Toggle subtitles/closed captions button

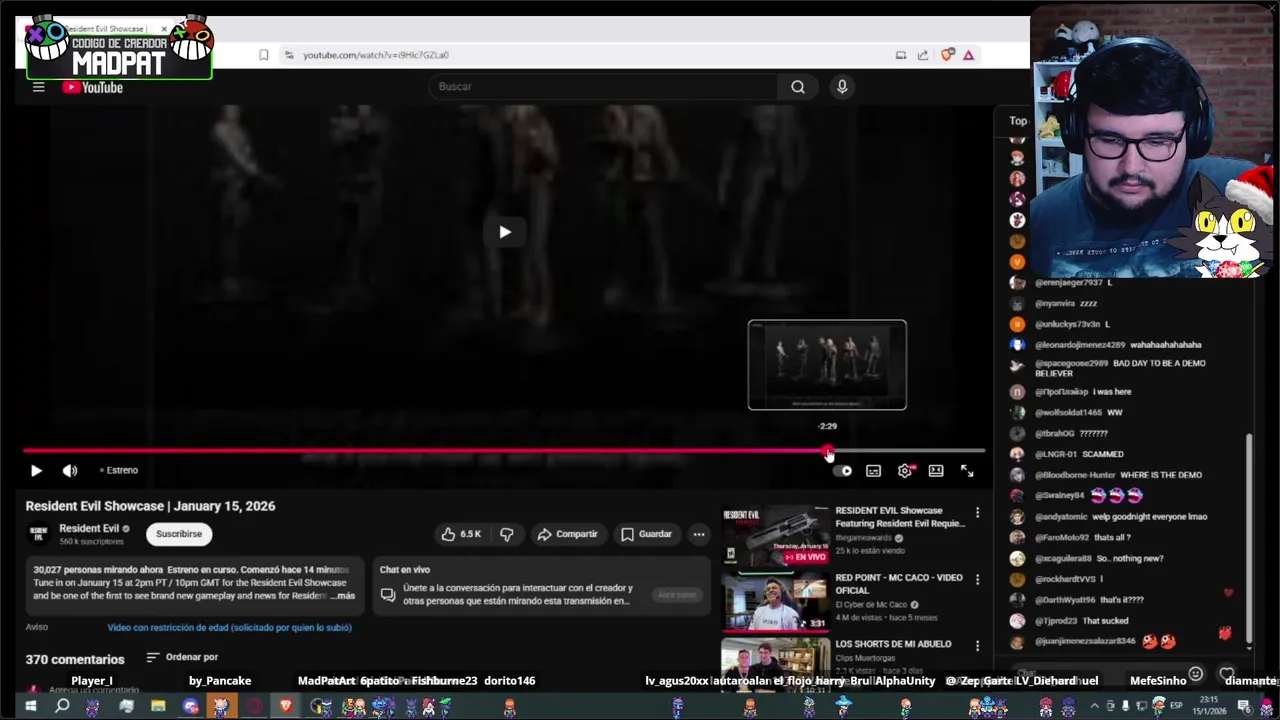[x=873, y=470]
